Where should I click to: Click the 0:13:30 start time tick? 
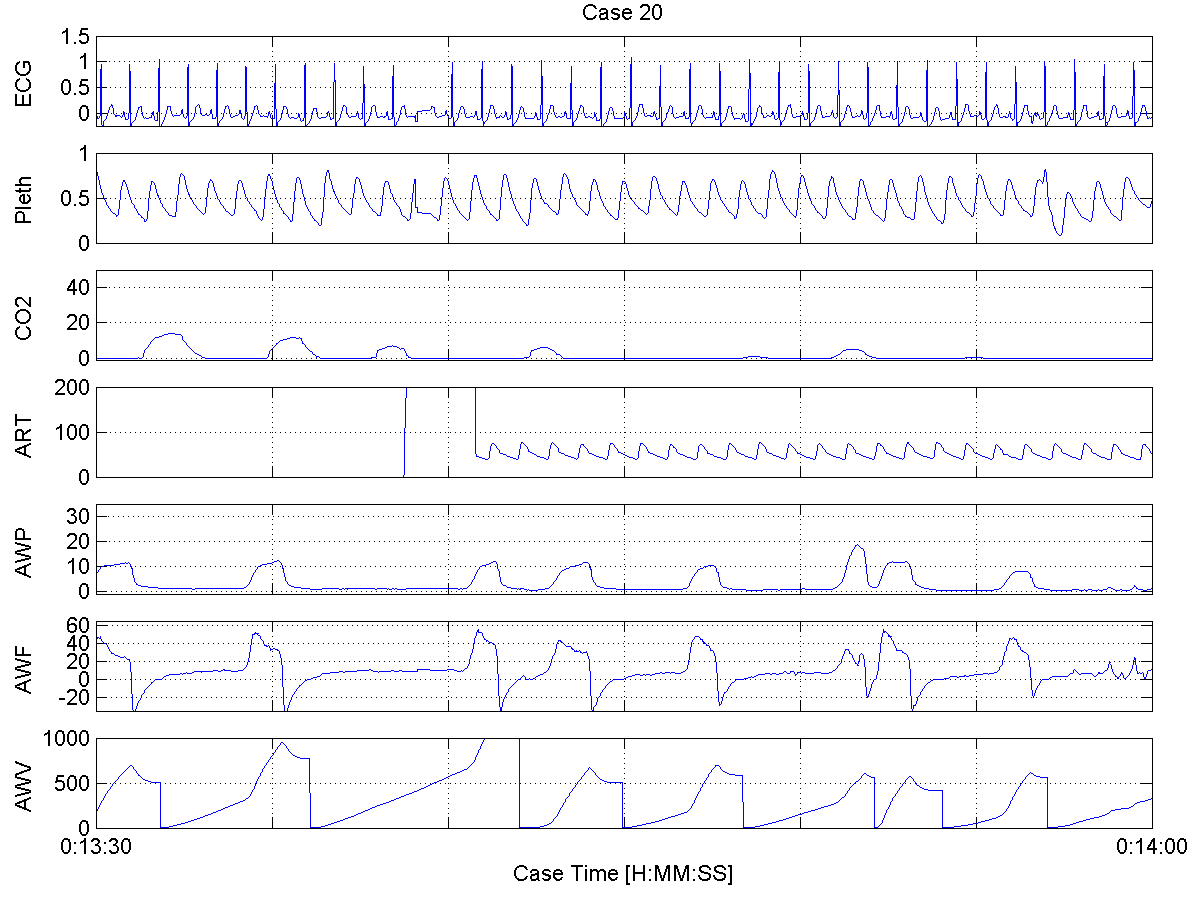[96, 846]
